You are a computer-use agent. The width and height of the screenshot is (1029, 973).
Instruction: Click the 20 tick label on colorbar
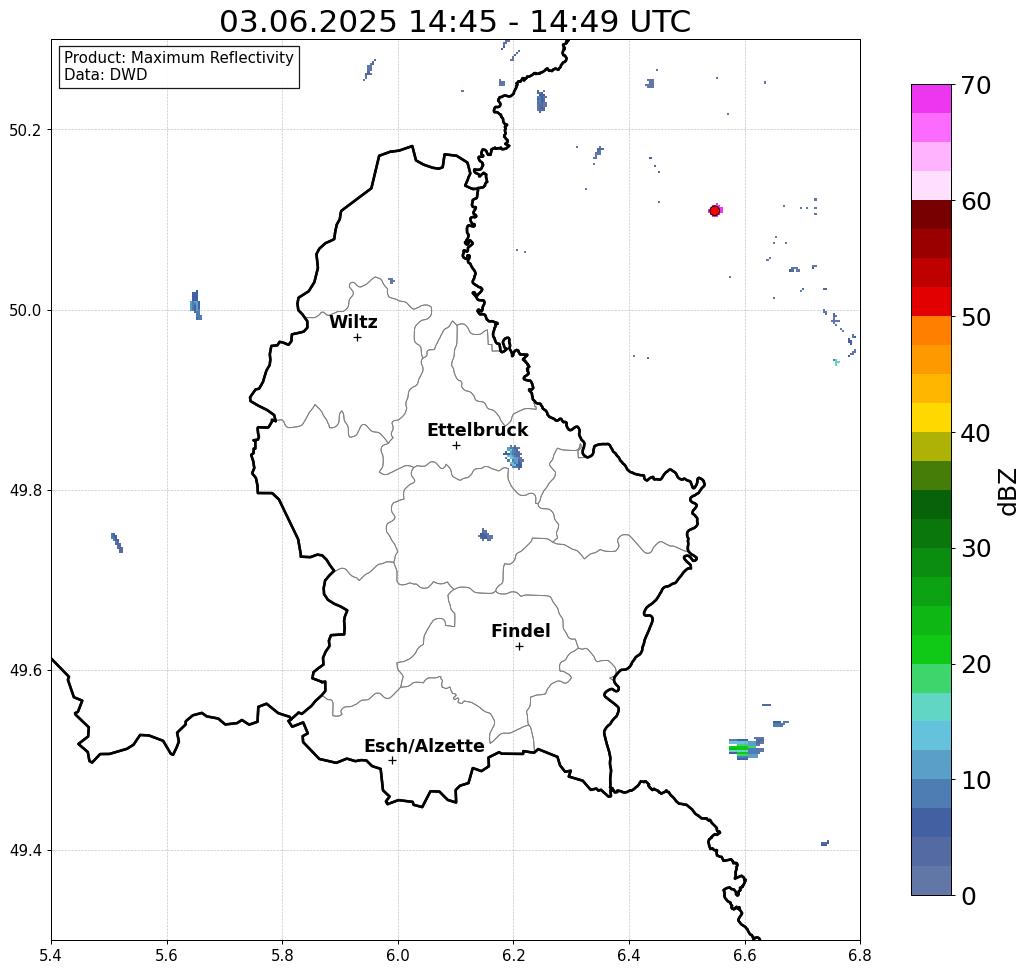coord(976,665)
